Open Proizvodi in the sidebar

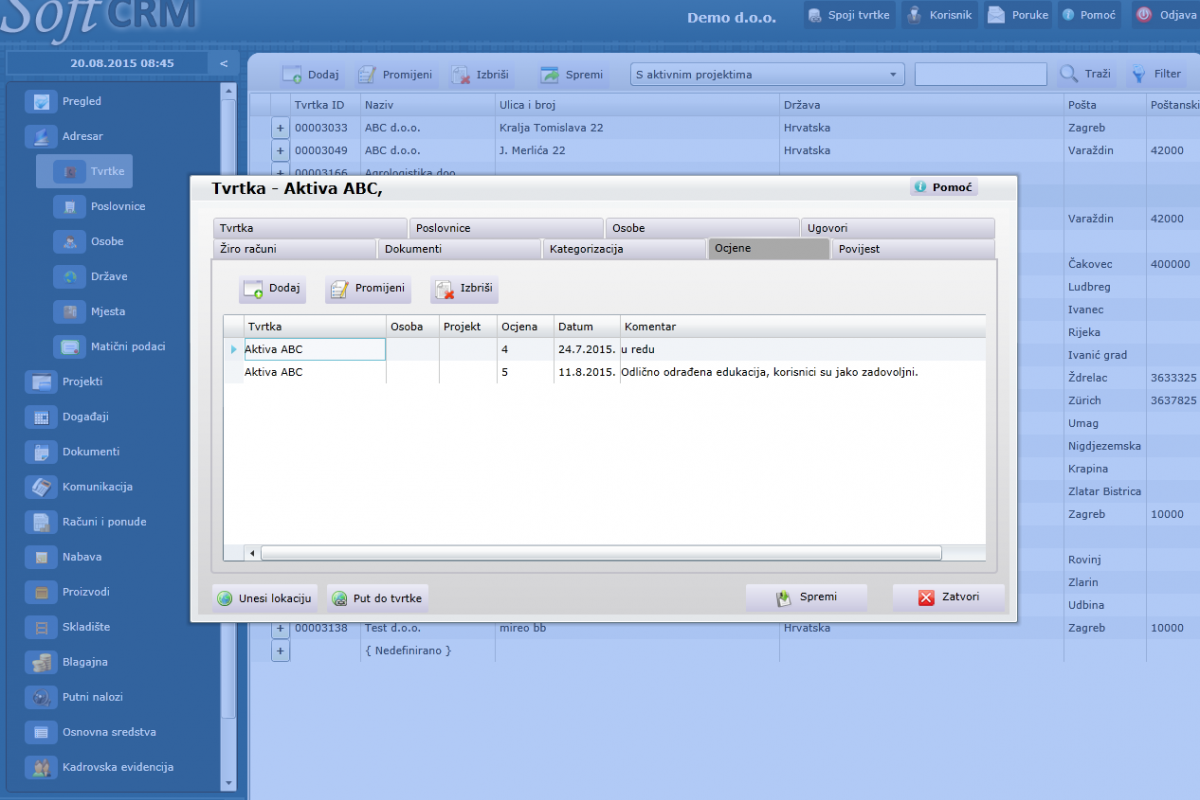[x=68, y=591]
